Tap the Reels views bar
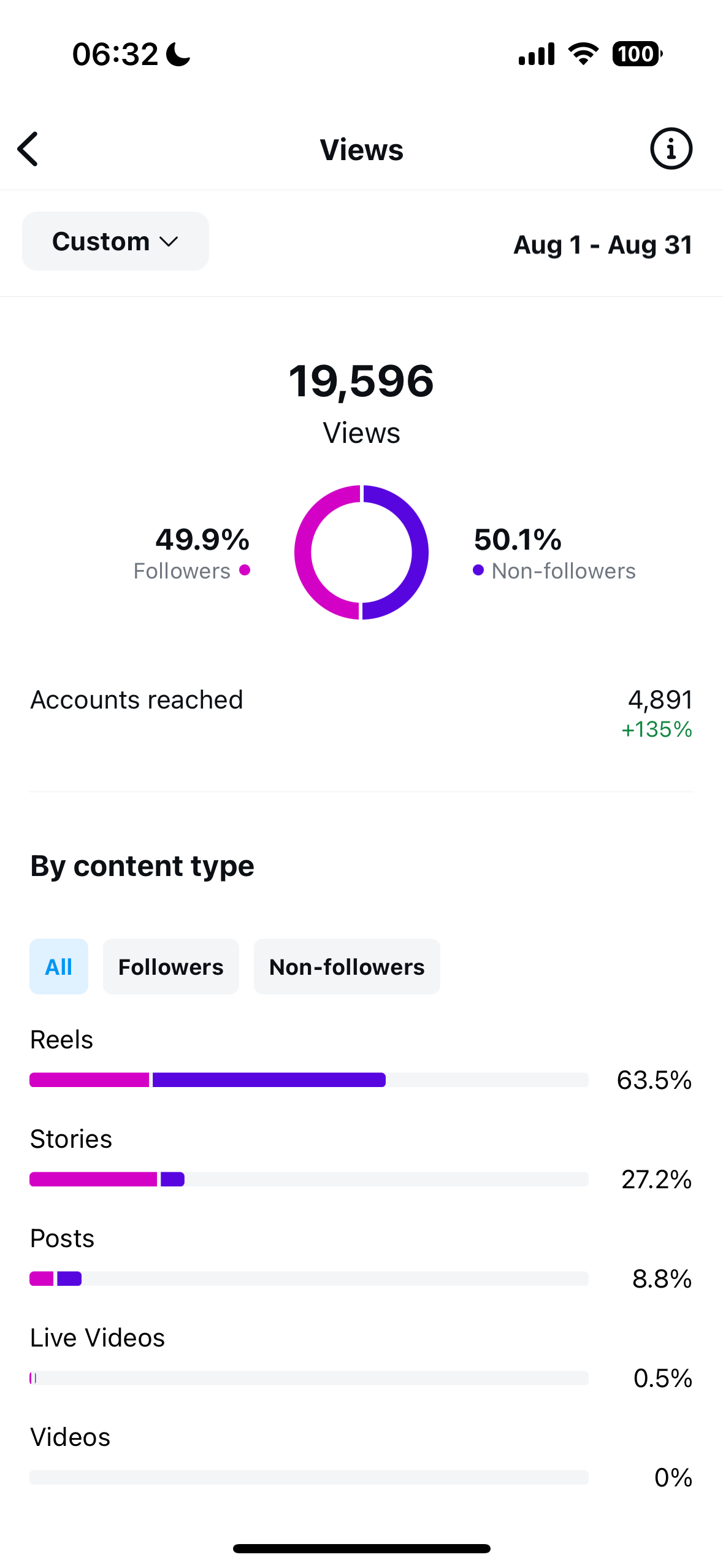 point(309,1080)
